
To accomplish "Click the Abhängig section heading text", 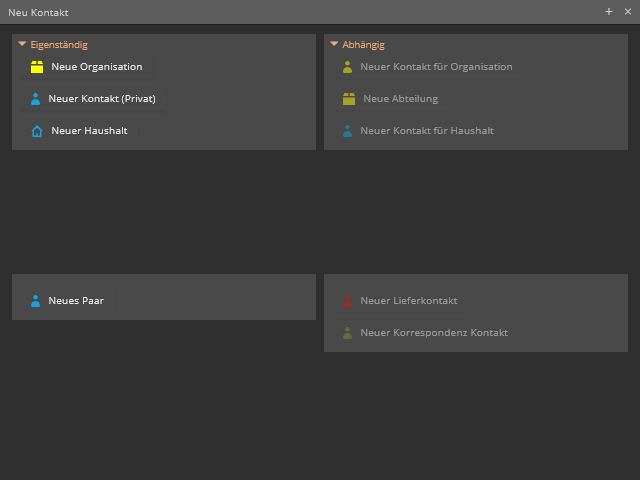I will 363,44.
